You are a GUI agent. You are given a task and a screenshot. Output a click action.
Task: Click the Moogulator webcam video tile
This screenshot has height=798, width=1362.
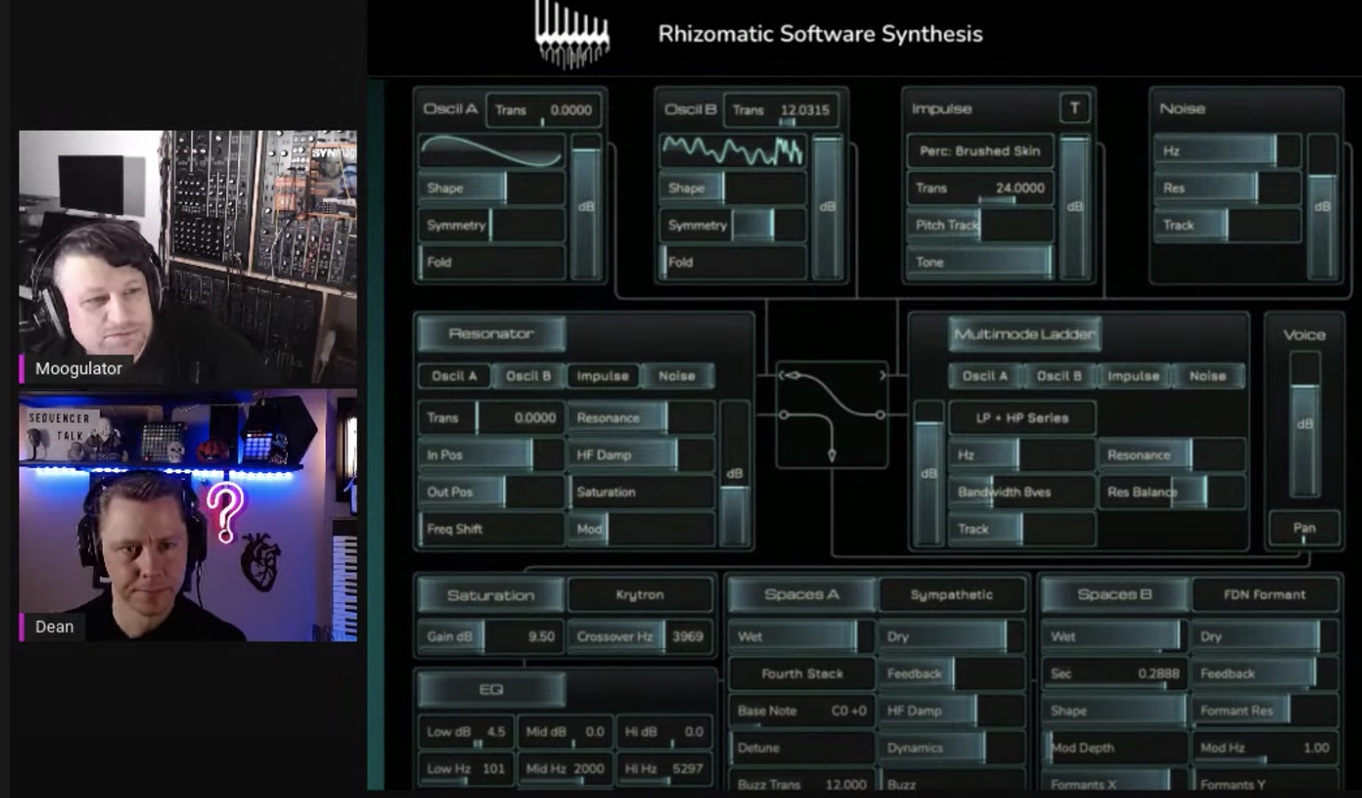click(188, 257)
